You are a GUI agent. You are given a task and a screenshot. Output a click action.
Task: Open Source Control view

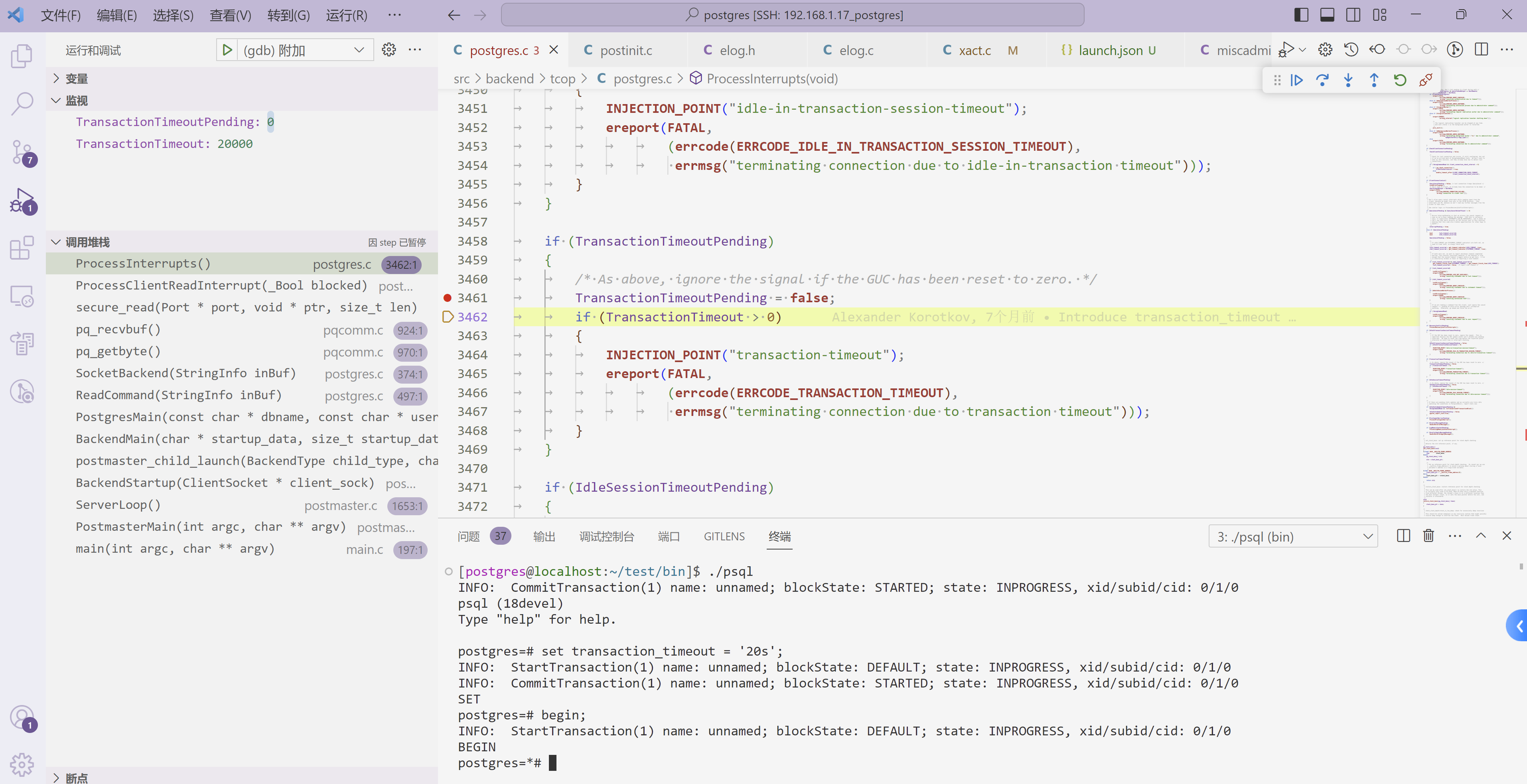[x=22, y=152]
